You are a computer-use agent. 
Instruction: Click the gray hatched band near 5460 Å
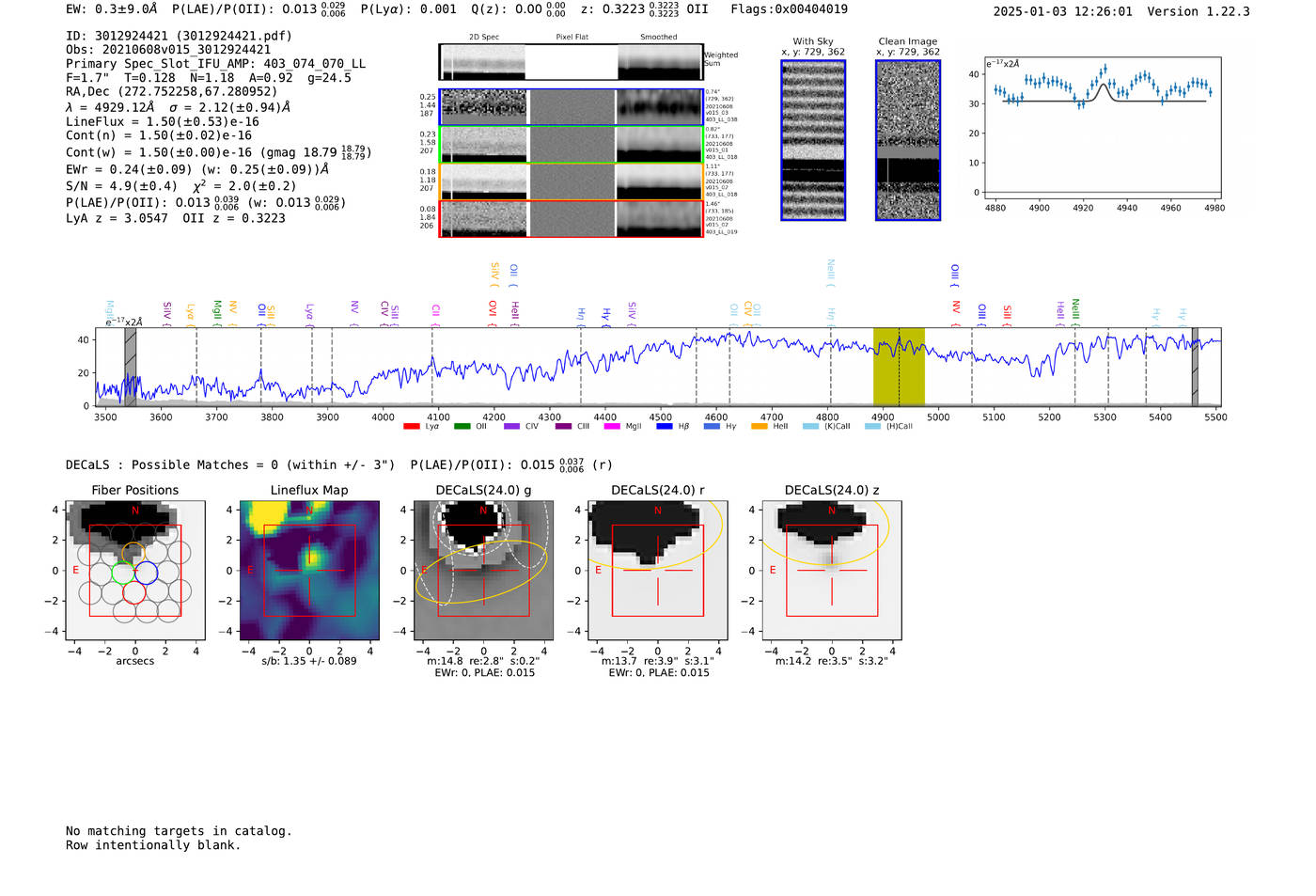point(1195,367)
